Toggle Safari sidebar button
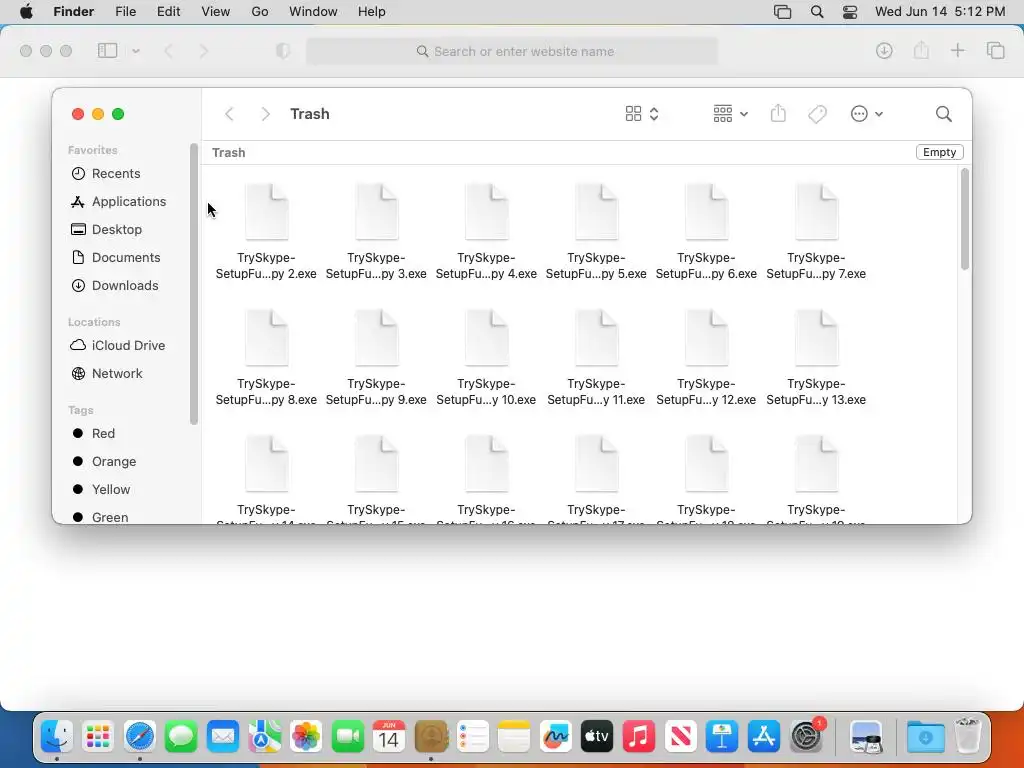 pyautogui.click(x=107, y=51)
